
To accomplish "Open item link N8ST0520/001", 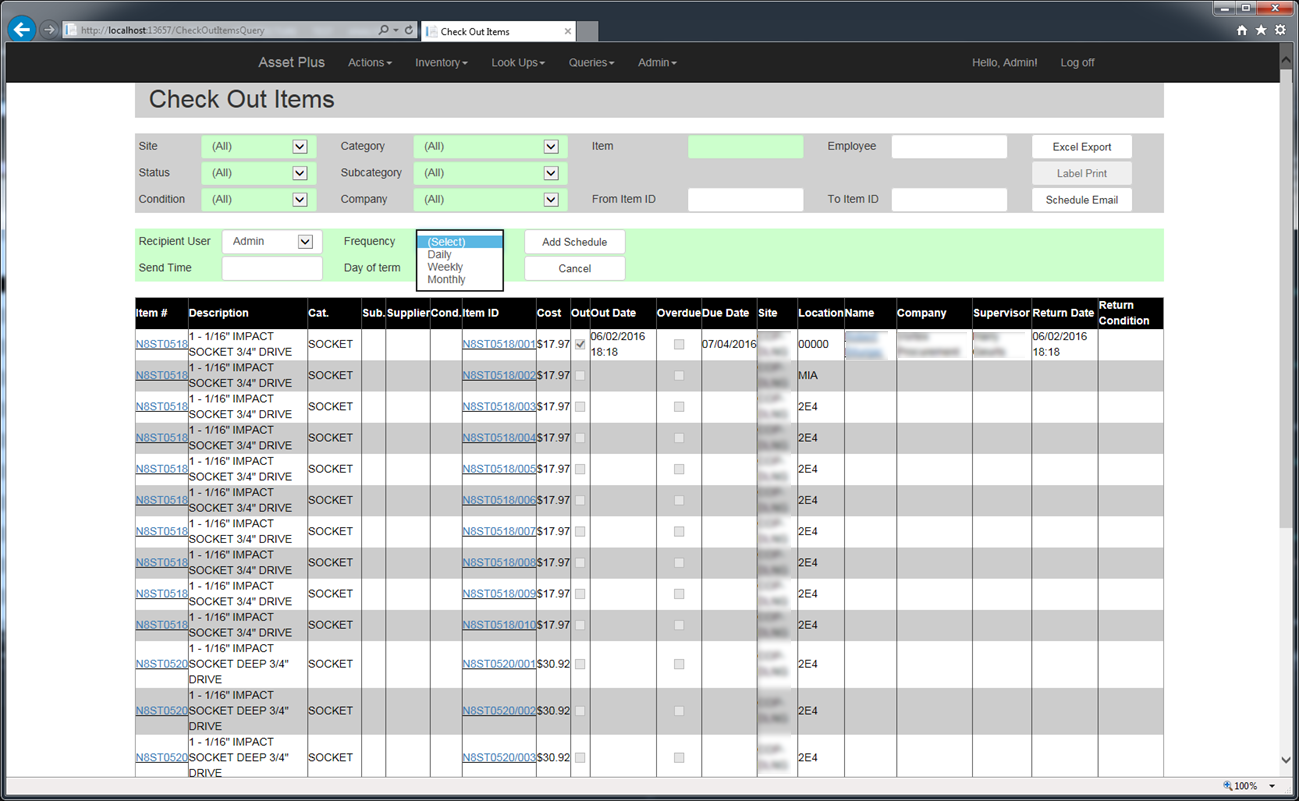I will click(x=499, y=664).
